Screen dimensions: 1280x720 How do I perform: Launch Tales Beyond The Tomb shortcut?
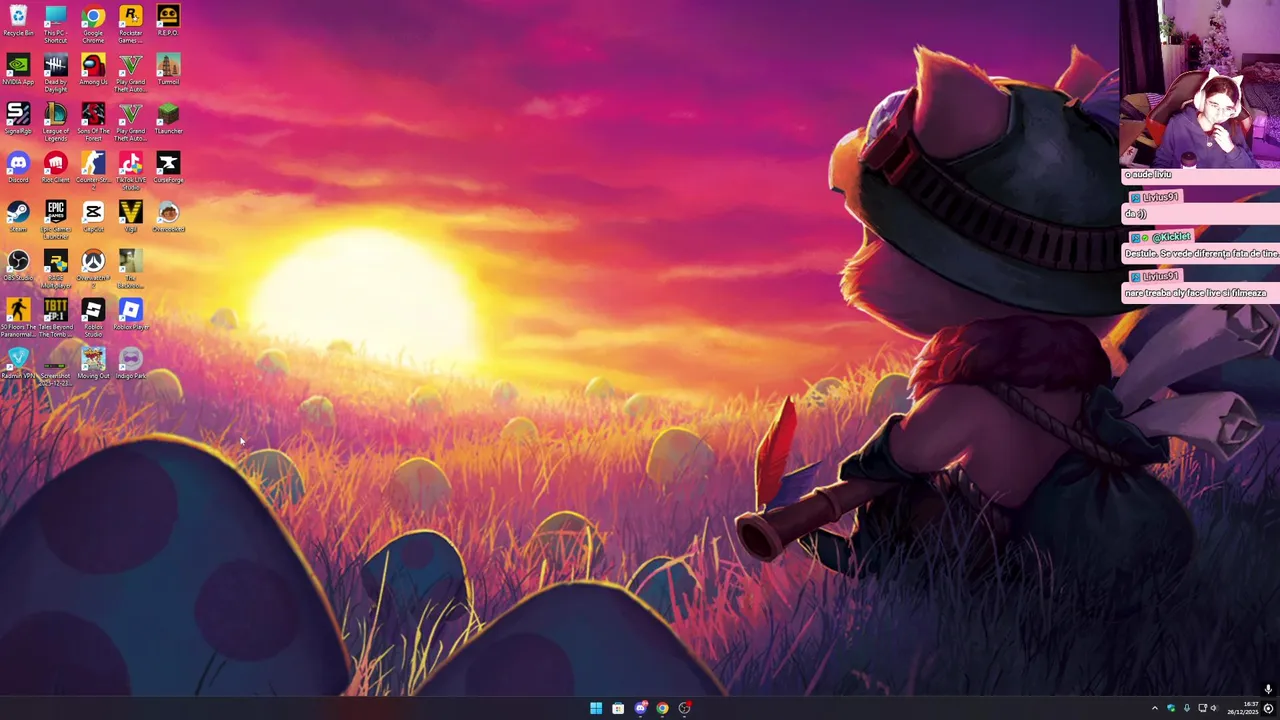(56, 318)
